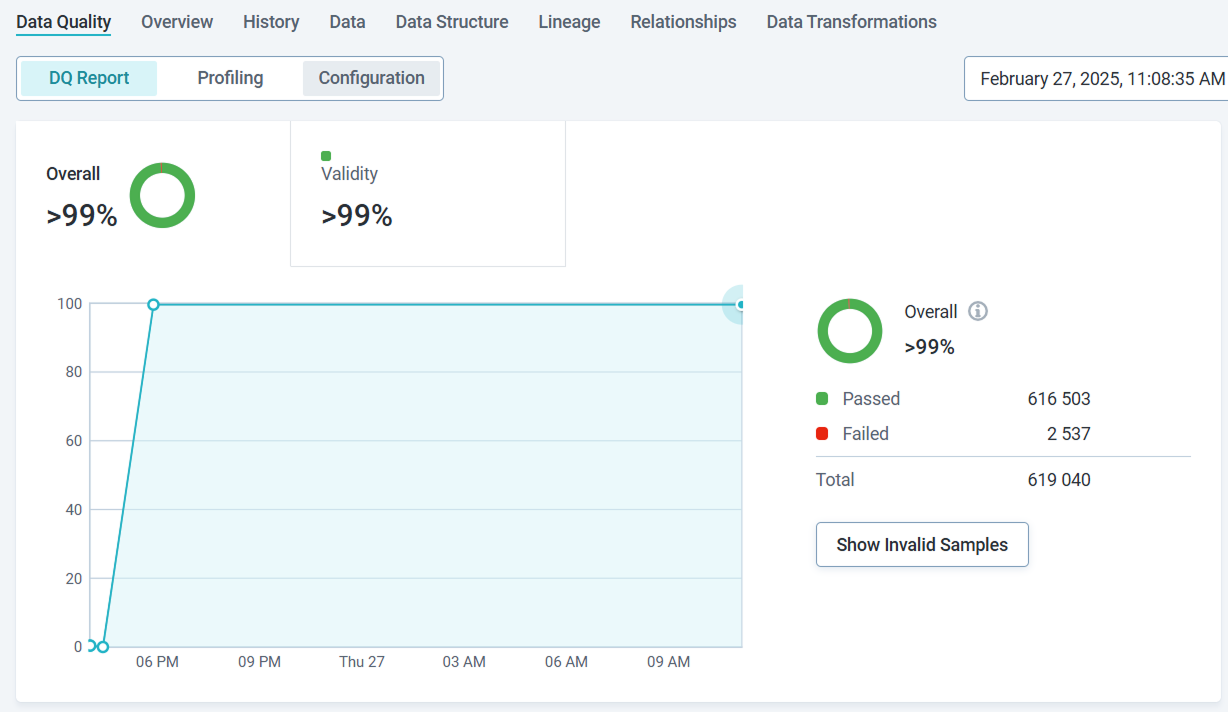Select the circled data point at chart start
The height and width of the screenshot is (712, 1228).
[x=90, y=646]
